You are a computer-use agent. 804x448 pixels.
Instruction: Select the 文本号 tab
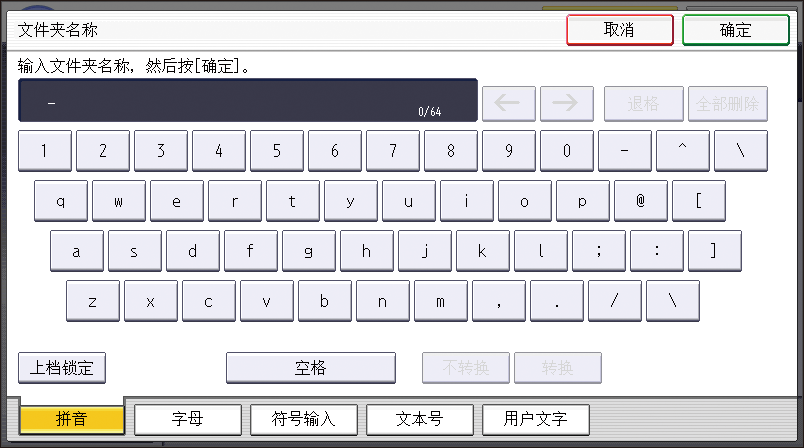[420, 419]
